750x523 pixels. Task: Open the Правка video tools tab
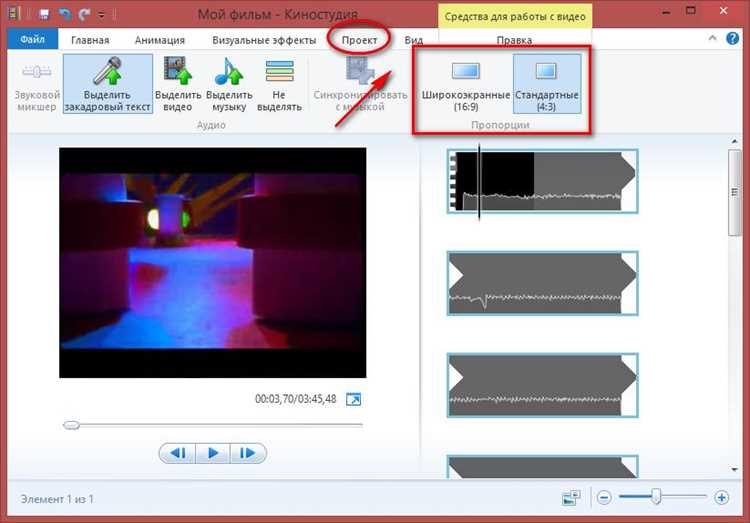pos(514,40)
